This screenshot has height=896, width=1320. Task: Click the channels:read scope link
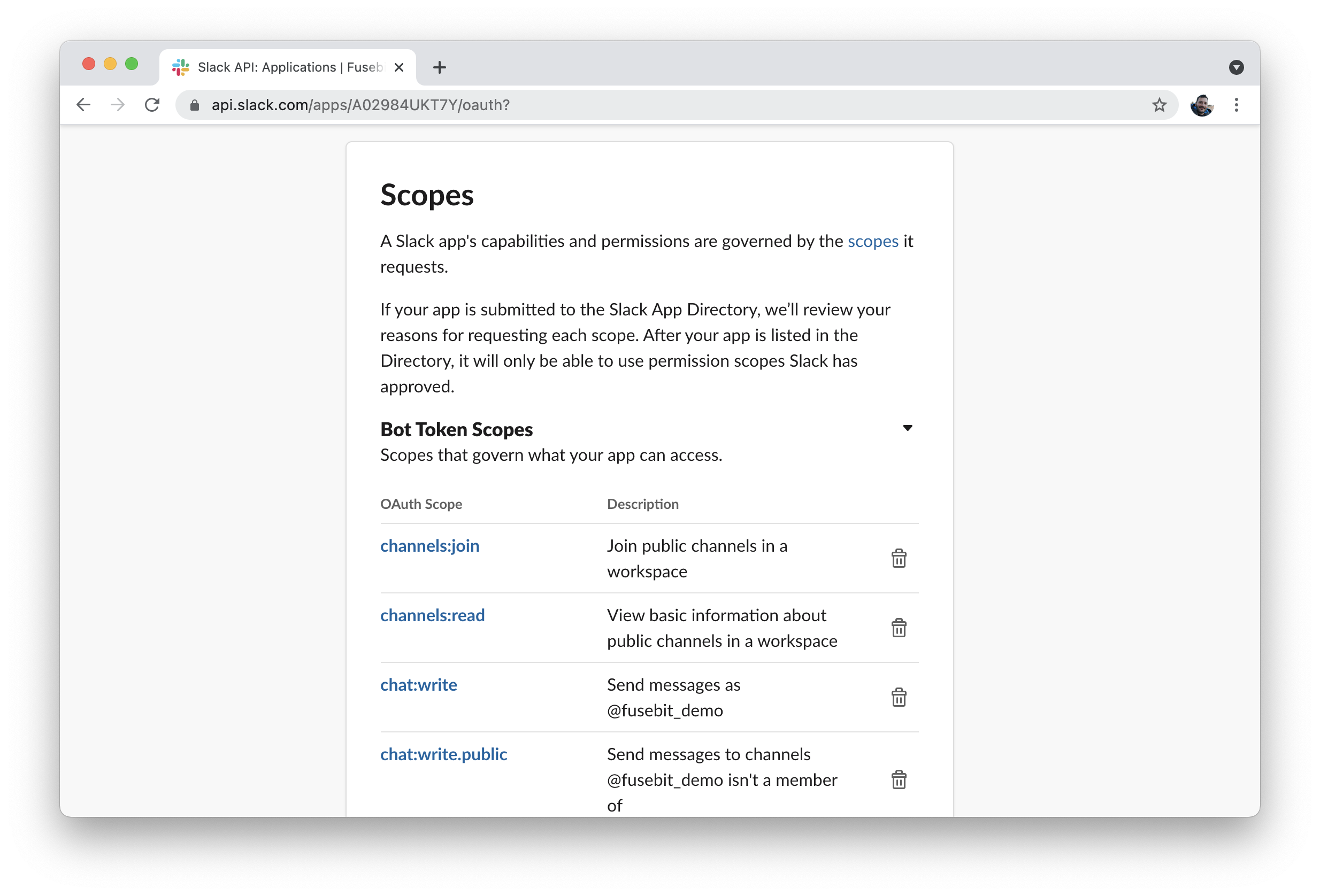pyautogui.click(x=432, y=615)
